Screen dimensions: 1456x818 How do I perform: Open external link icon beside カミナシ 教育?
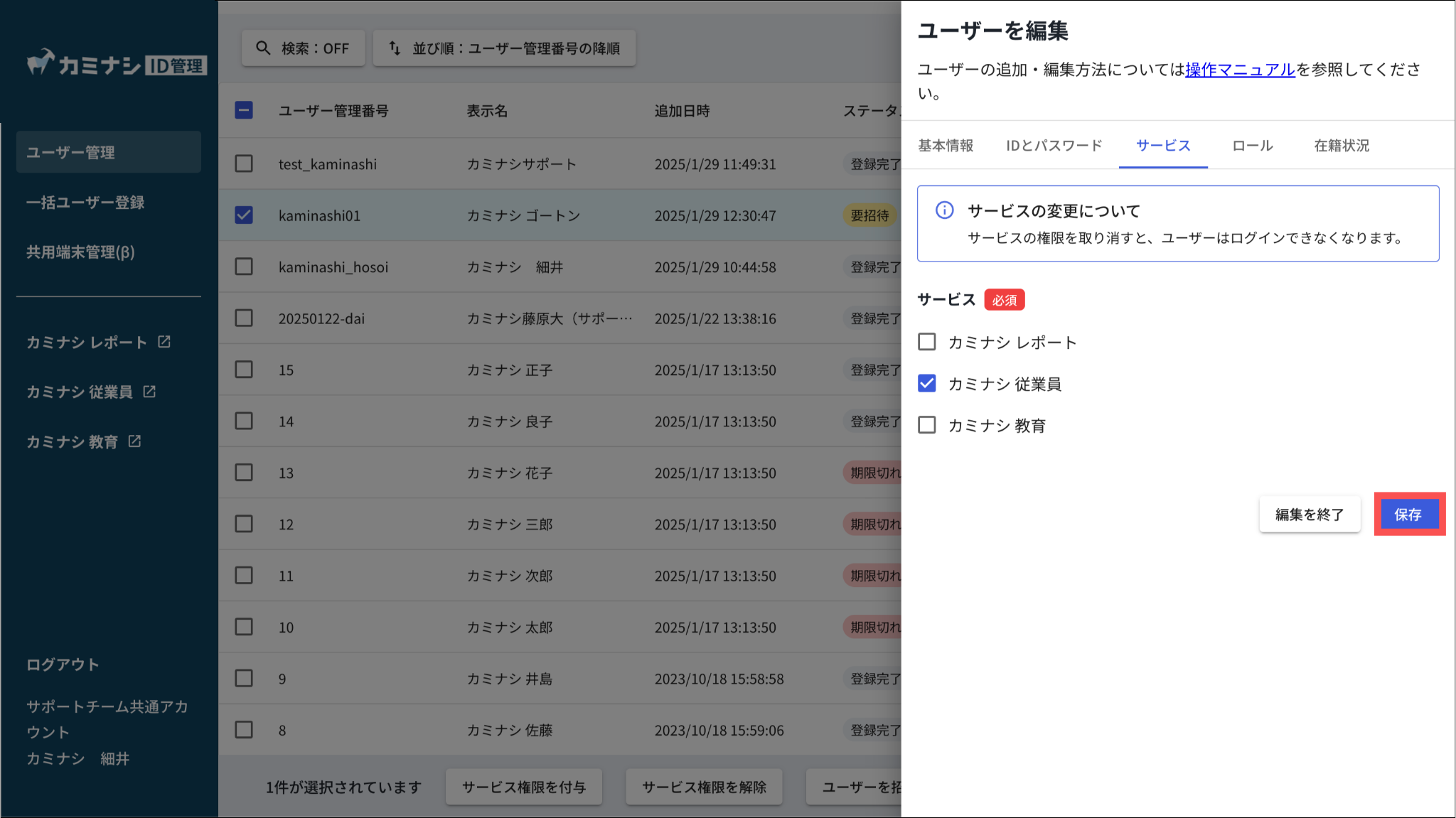coord(134,441)
